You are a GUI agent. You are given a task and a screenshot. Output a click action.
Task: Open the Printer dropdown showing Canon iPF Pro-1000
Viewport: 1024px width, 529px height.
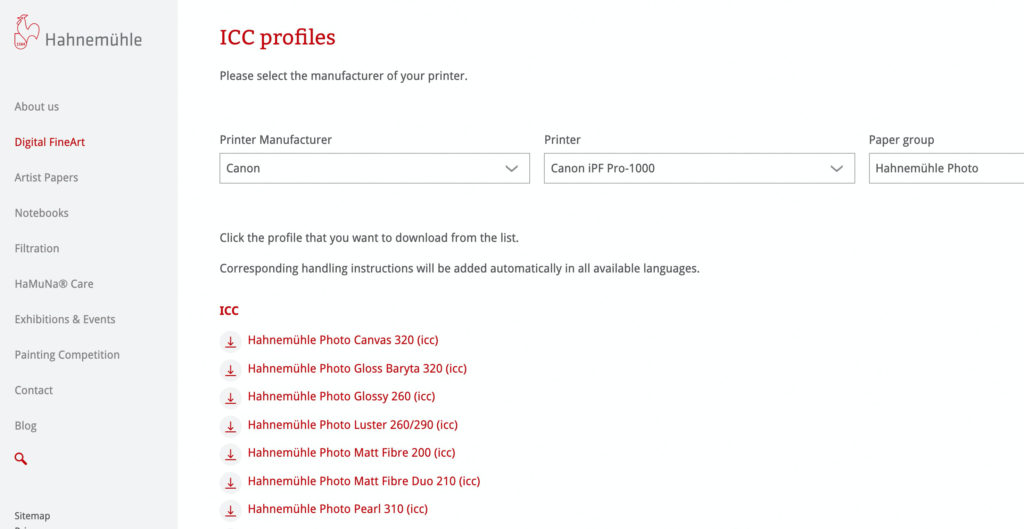click(699, 168)
